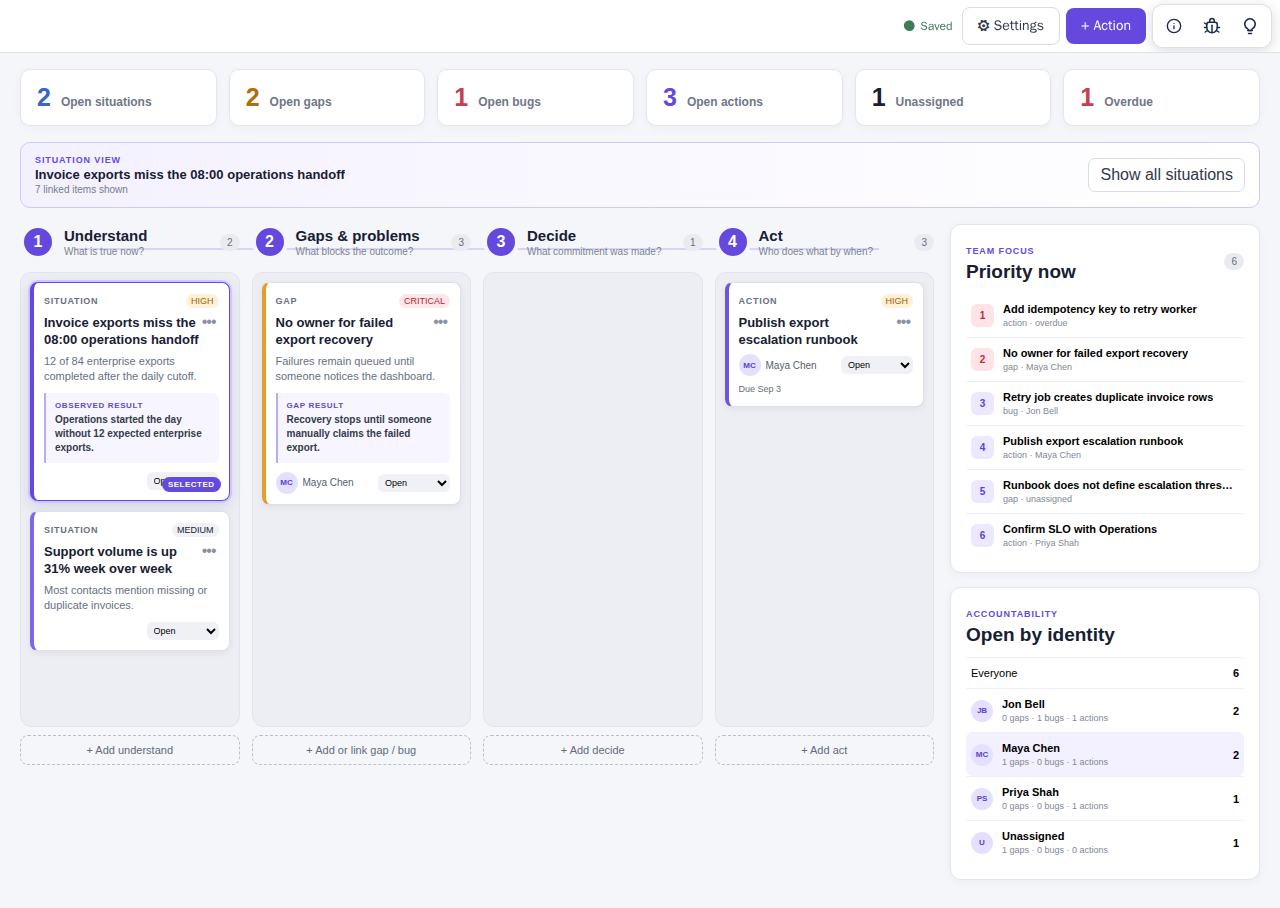Open status dropdown on No owner gap card
Image resolution: width=1280 pixels, height=908 pixels.
414,483
